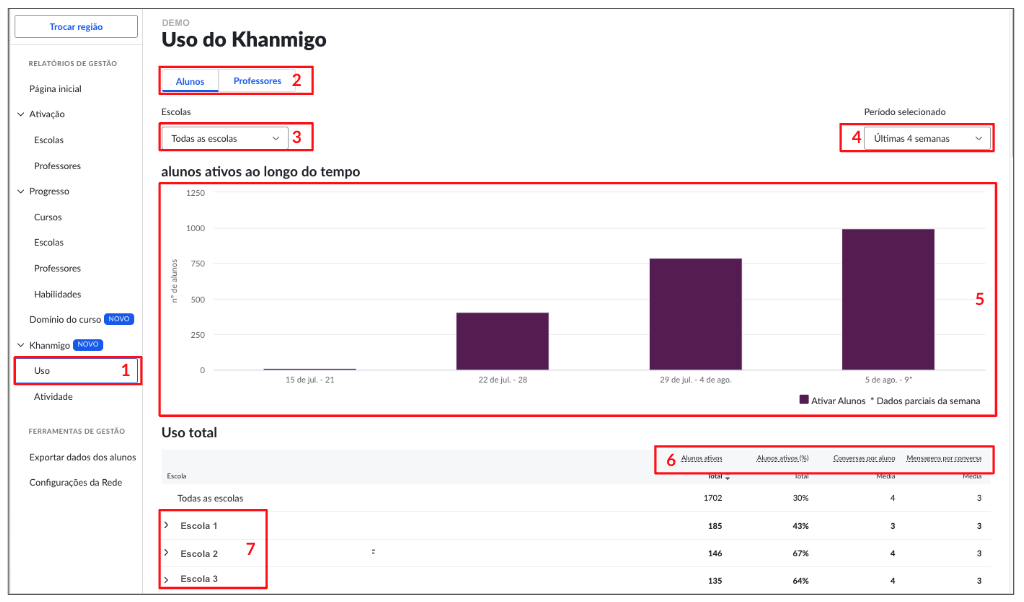Expand the Escola 1 row chevron
Image resolution: width=1024 pixels, height=602 pixels.
[167, 525]
